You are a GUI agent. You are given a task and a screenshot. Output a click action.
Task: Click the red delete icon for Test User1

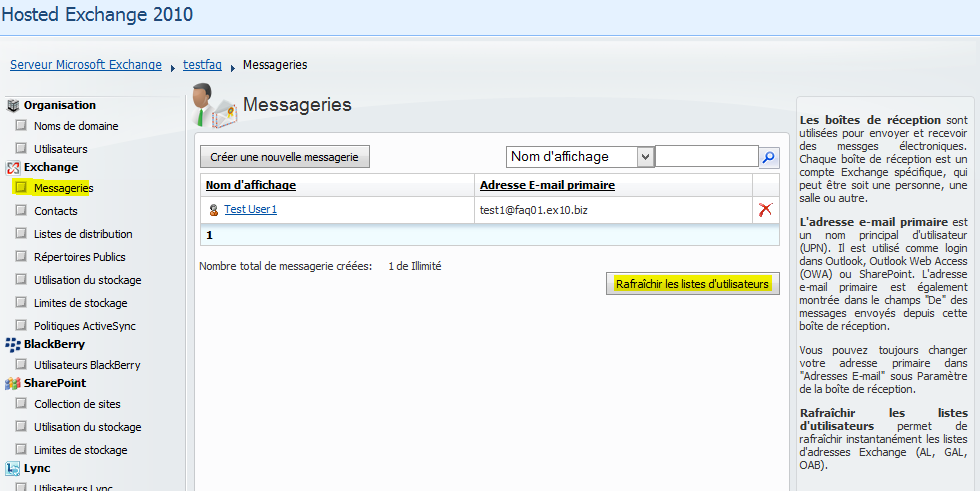(x=766, y=210)
